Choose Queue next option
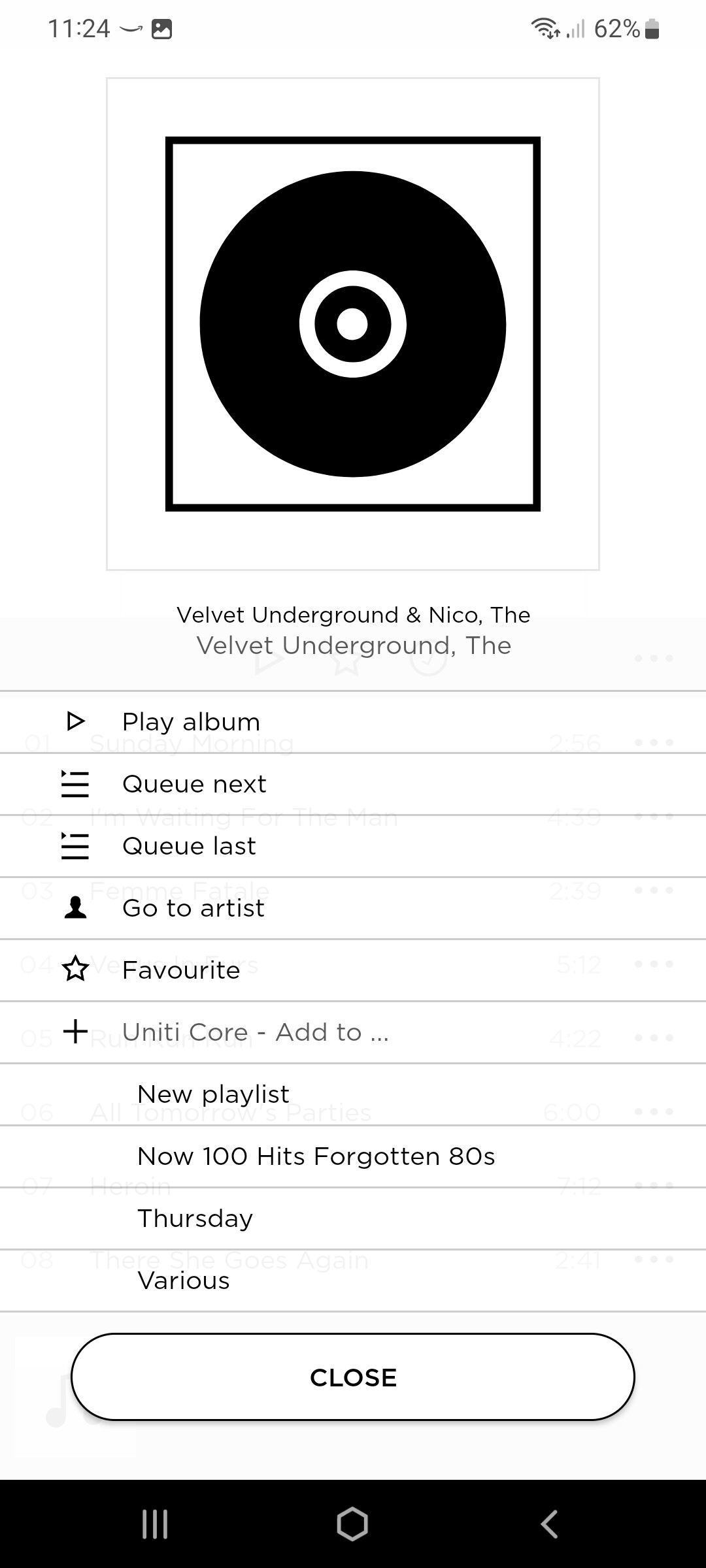This screenshot has width=706, height=1568. [353, 784]
